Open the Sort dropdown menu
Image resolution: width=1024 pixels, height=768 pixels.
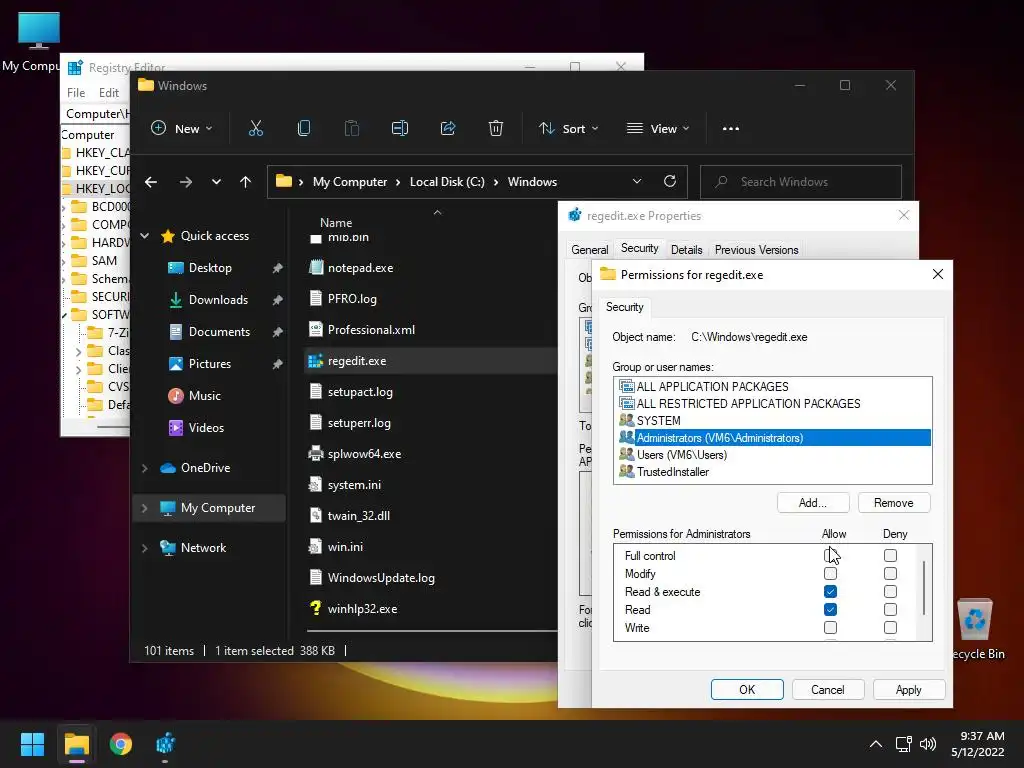tap(568, 128)
